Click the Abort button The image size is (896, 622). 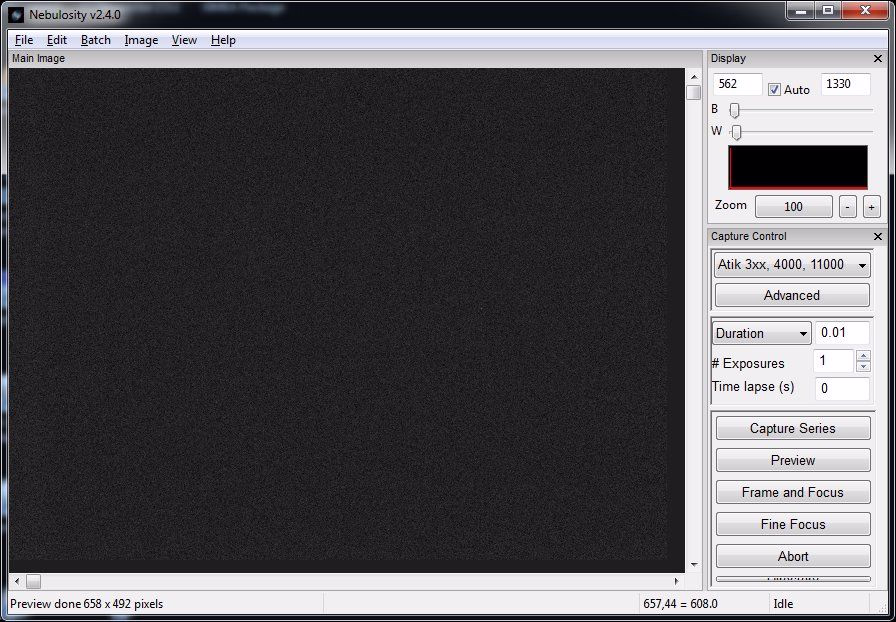[793, 556]
